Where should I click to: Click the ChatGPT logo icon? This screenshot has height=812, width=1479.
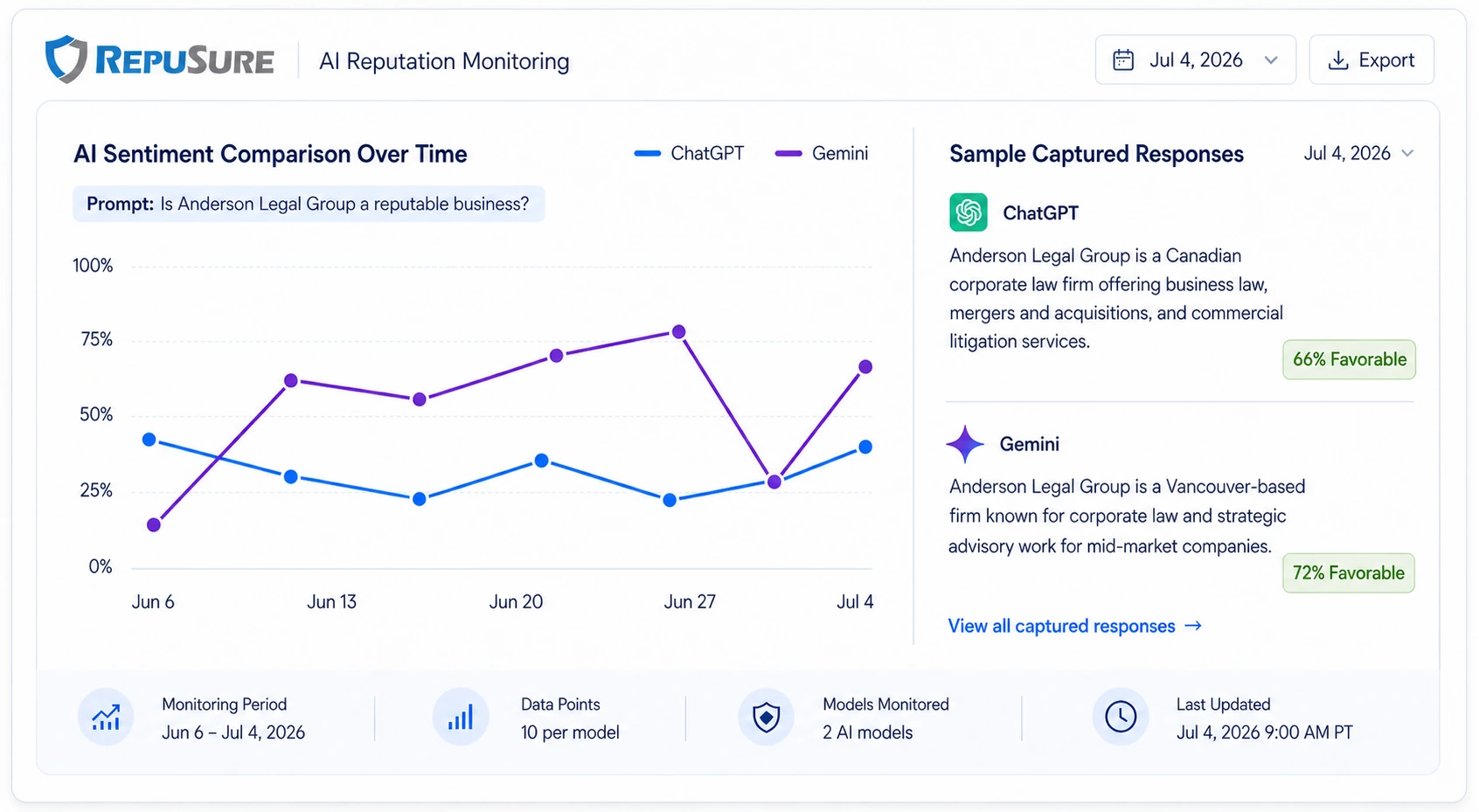pos(969,212)
